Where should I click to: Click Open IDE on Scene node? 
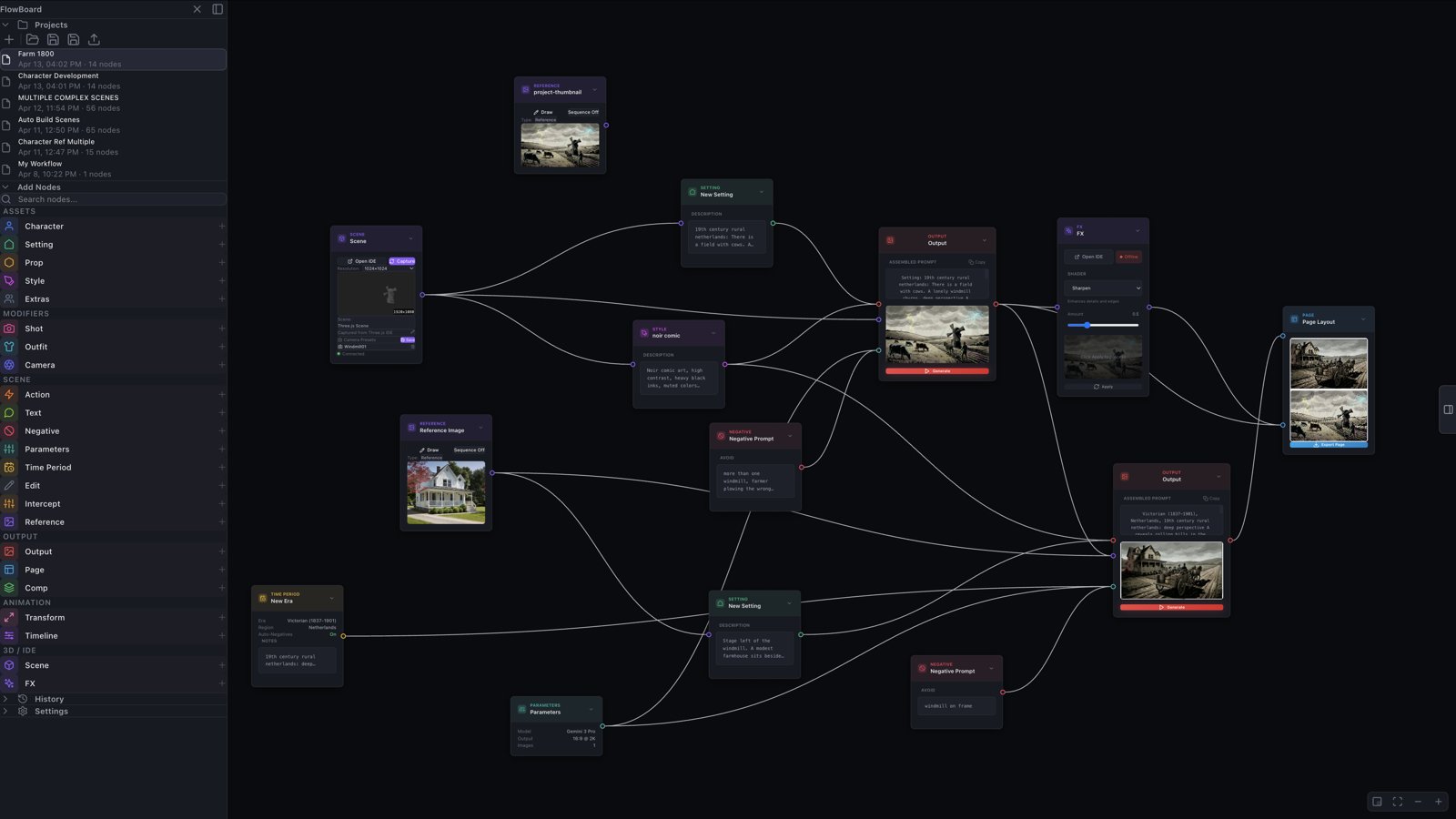pos(362,261)
